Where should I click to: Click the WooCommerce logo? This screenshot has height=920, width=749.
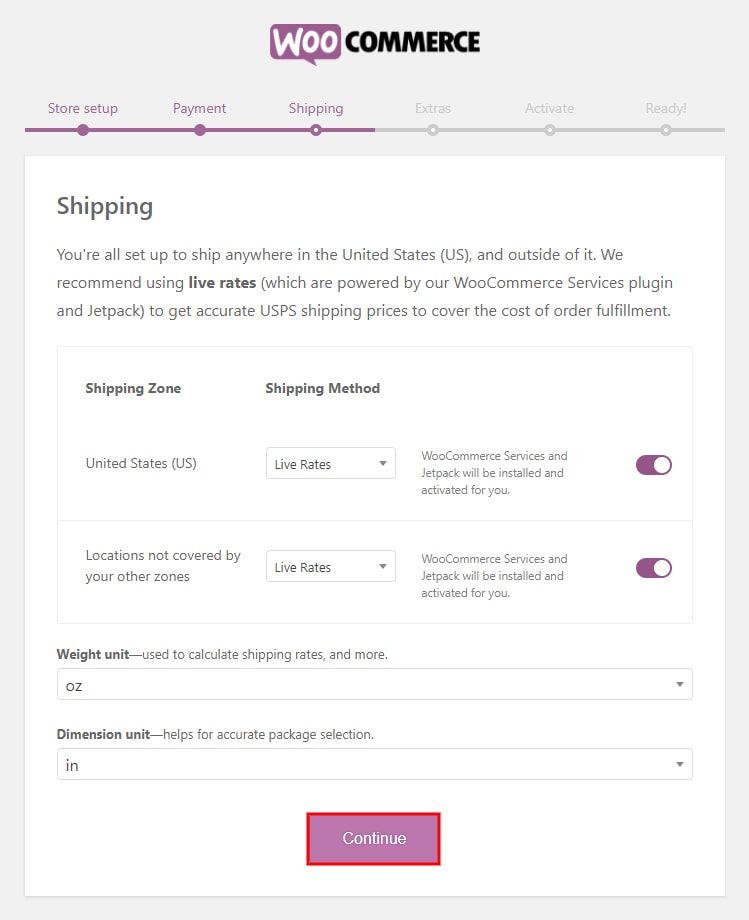coord(375,44)
